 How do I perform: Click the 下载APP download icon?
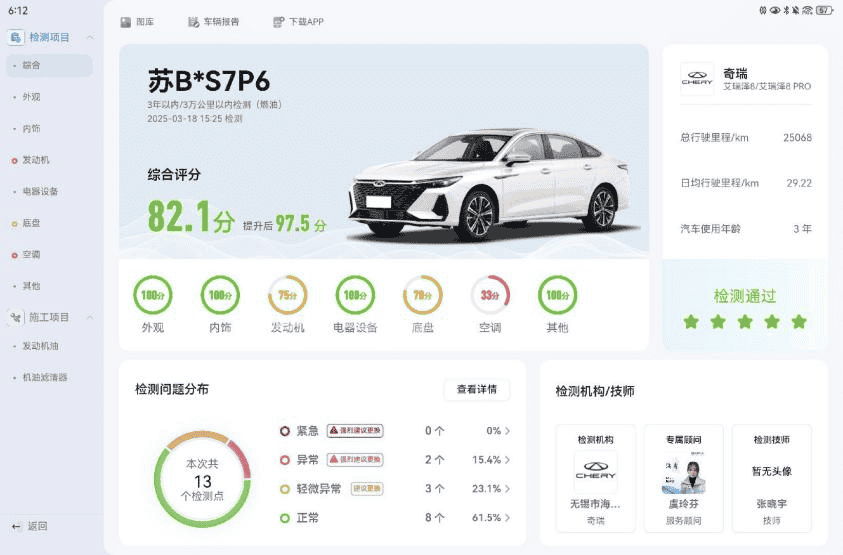278,22
